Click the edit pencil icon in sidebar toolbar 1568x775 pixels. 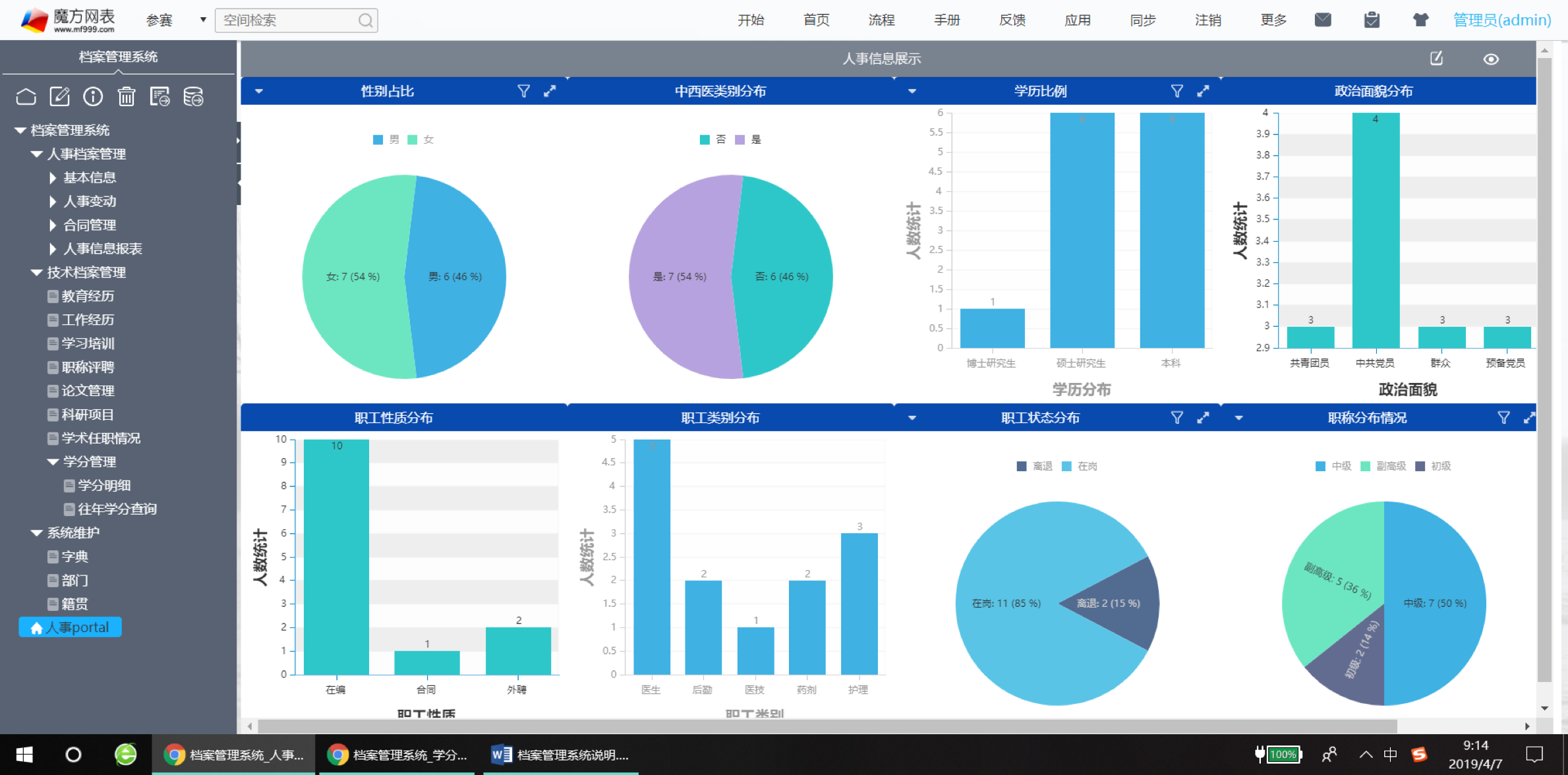tap(59, 97)
